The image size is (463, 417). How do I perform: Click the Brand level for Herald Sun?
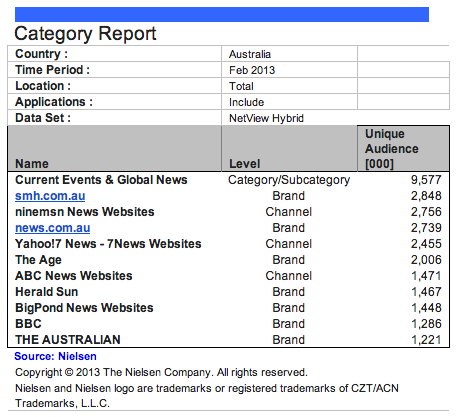click(x=289, y=292)
